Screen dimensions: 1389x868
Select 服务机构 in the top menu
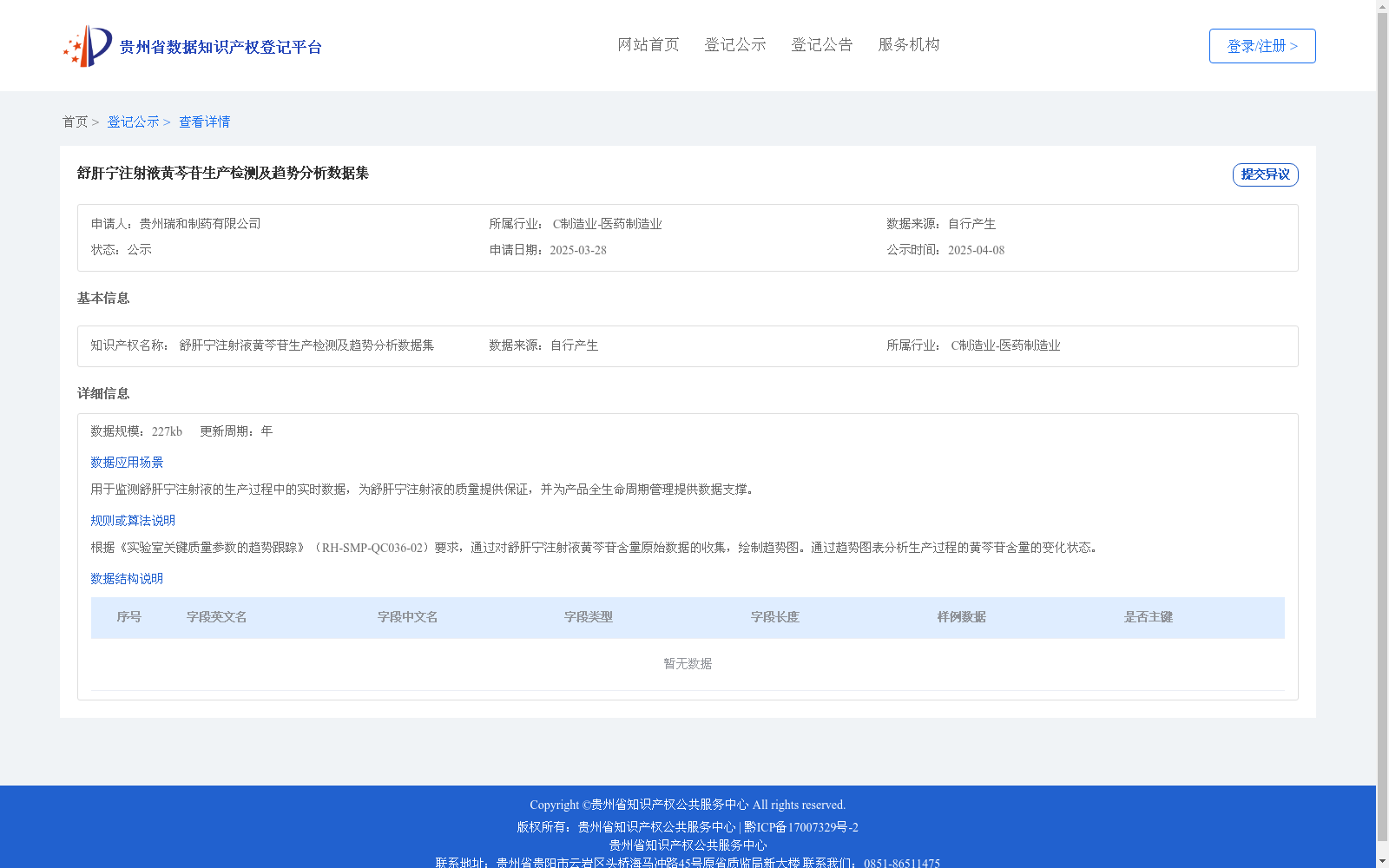coord(909,44)
